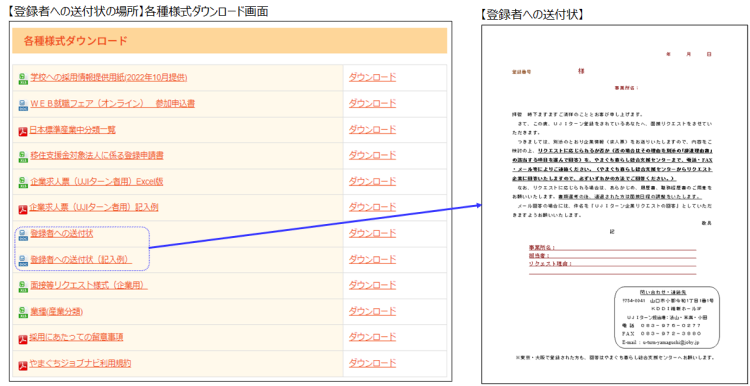The height and width of the screenshot is (386, 750).
Task: Click ダウンロード for ＷＥＢ就職フェア参加申込書
Action: [372, 103]
